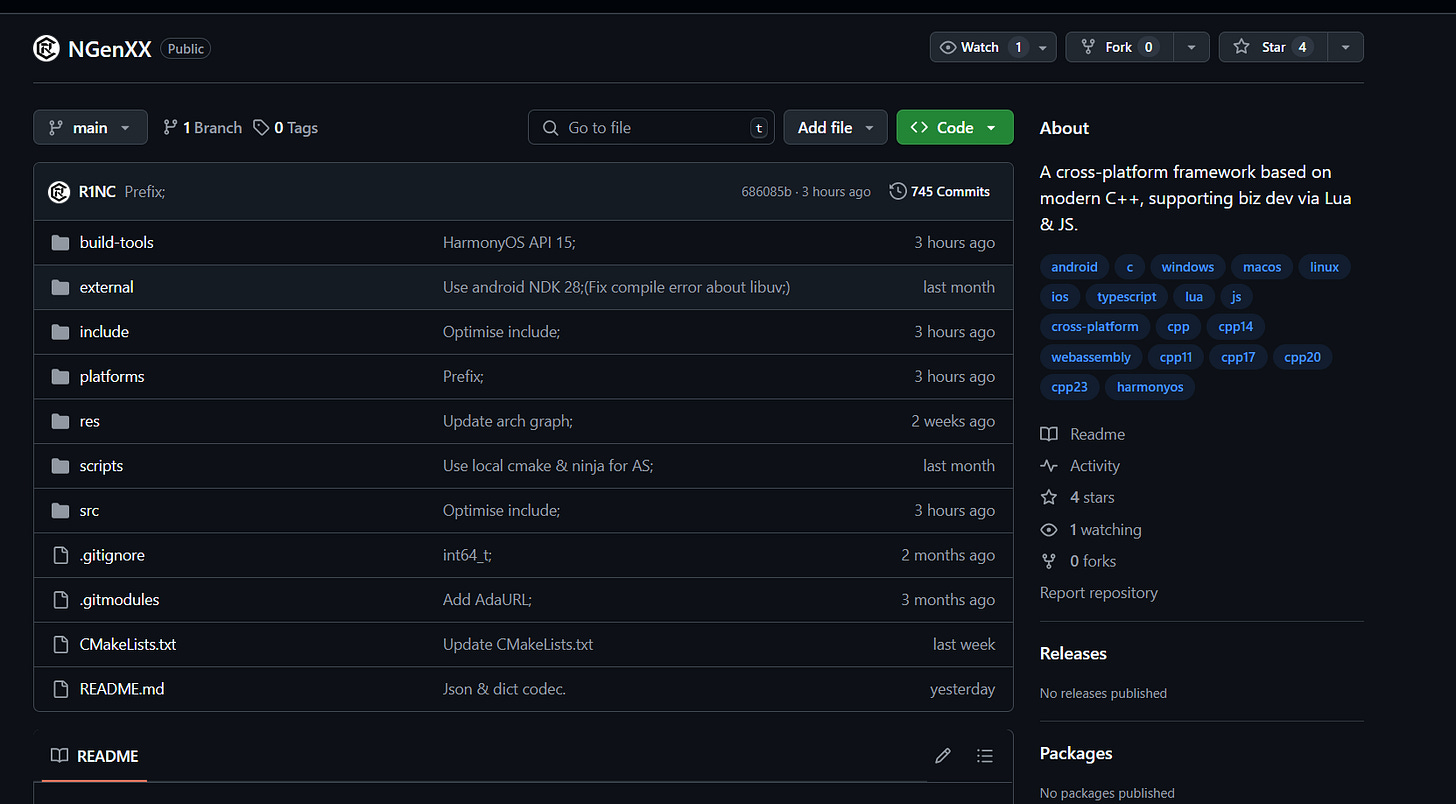1456x804 pixels.
Task: Click the cpp23 topic tag
Action: pos(1069,387)
